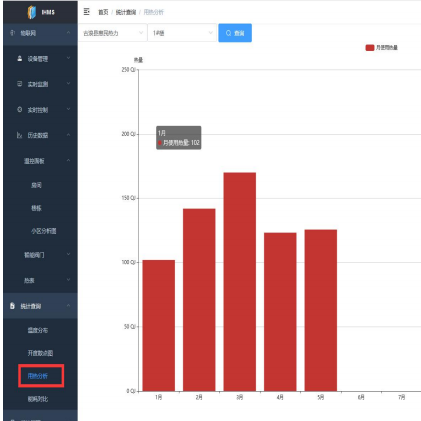Open 小区分析图 menu entry
This screenshot has height=421, width=421.
point(44,231)
